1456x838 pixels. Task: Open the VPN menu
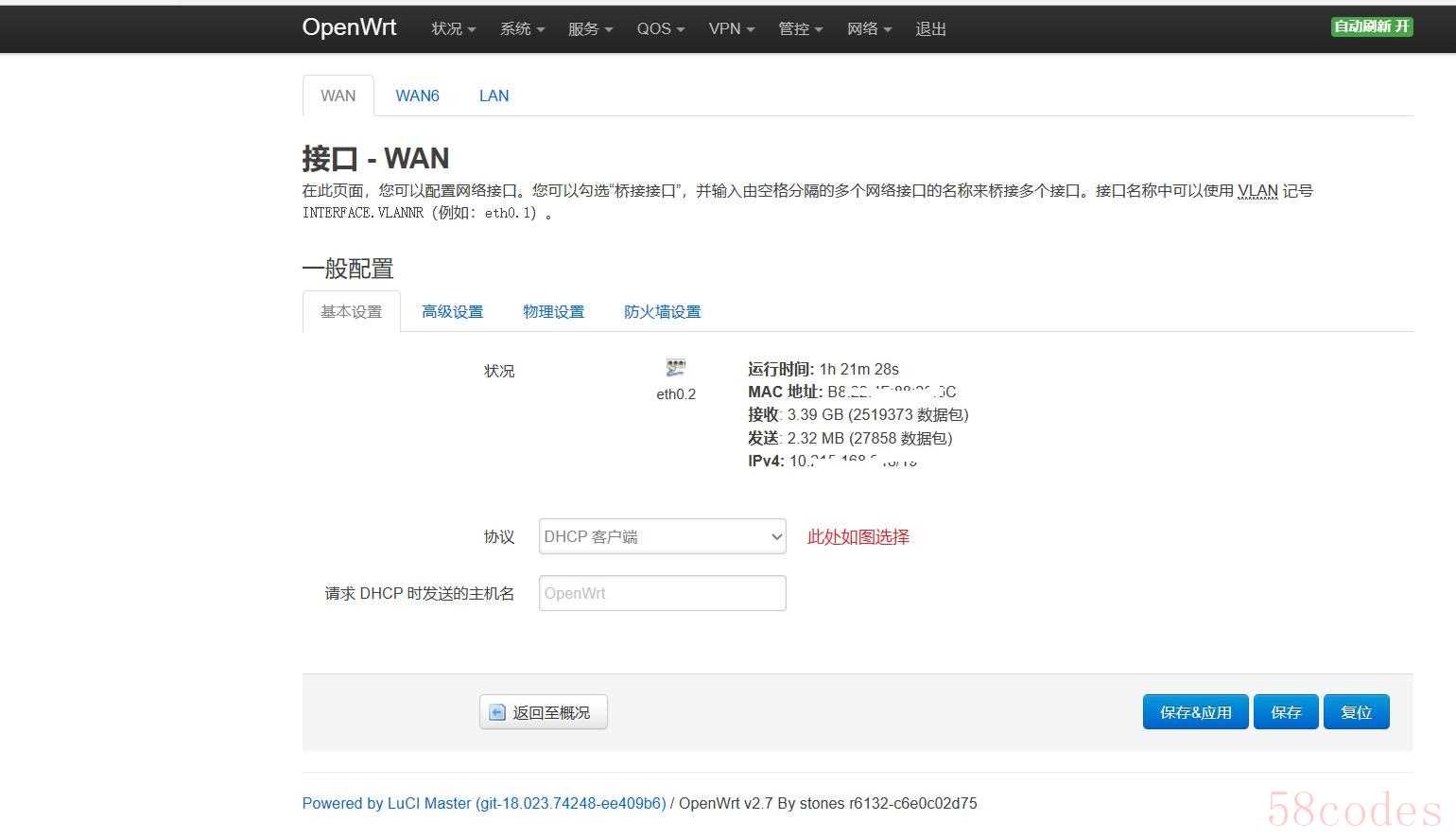click(x=732, y=29)
